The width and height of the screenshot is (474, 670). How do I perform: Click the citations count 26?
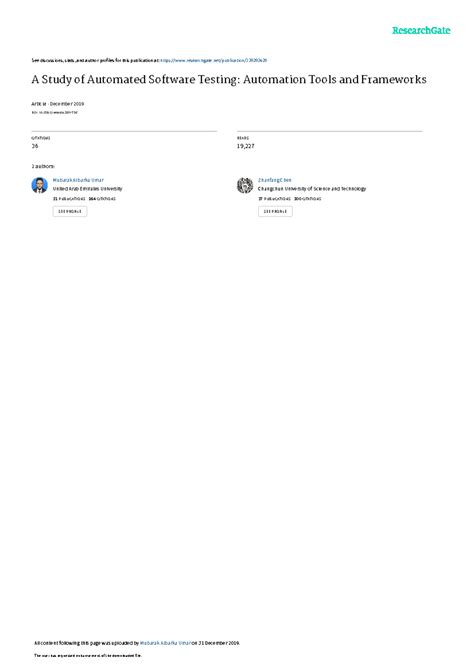[x=35, y=146]
